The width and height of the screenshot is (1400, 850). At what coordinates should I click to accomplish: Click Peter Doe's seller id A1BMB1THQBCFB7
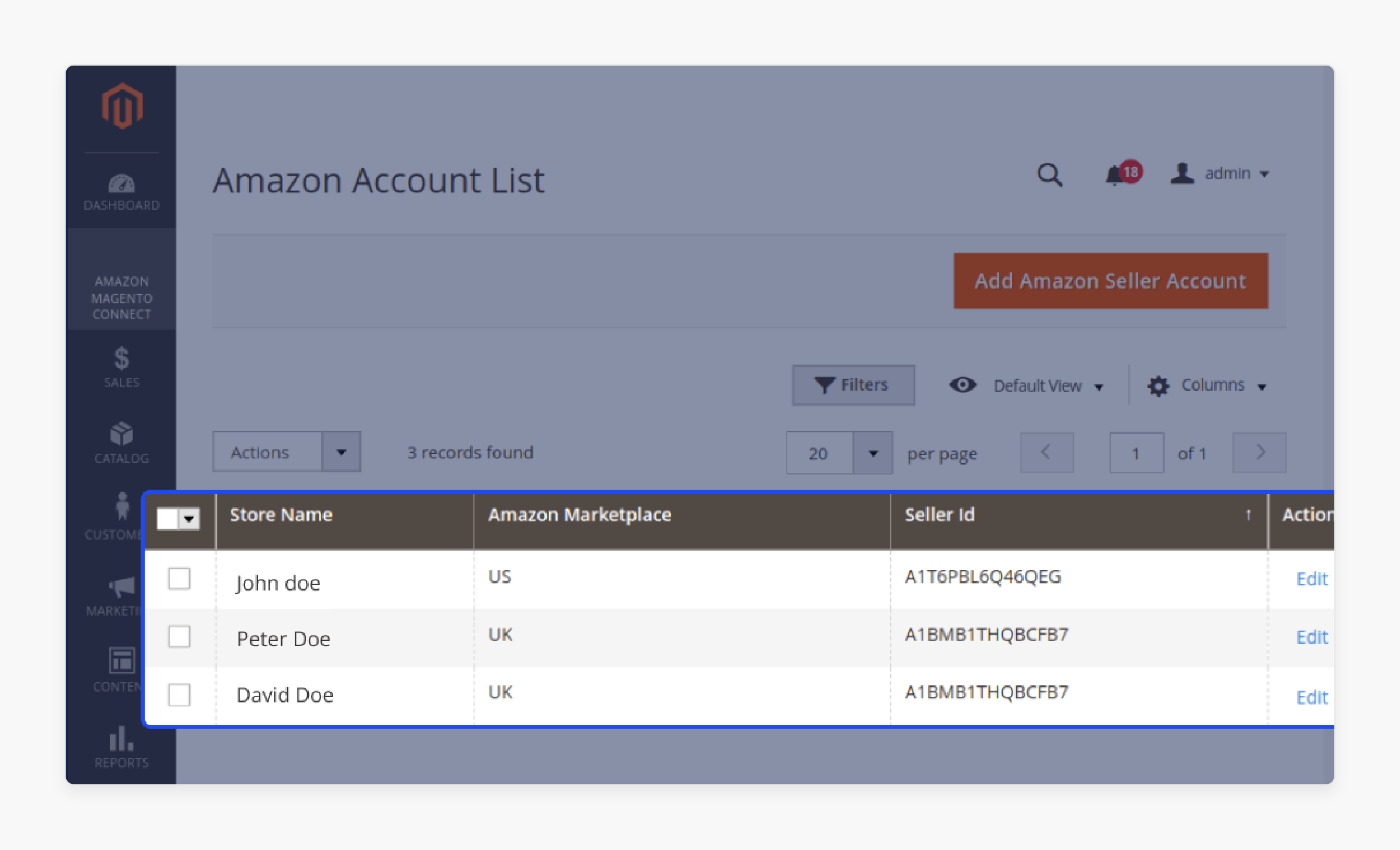[x=986, y=634]
